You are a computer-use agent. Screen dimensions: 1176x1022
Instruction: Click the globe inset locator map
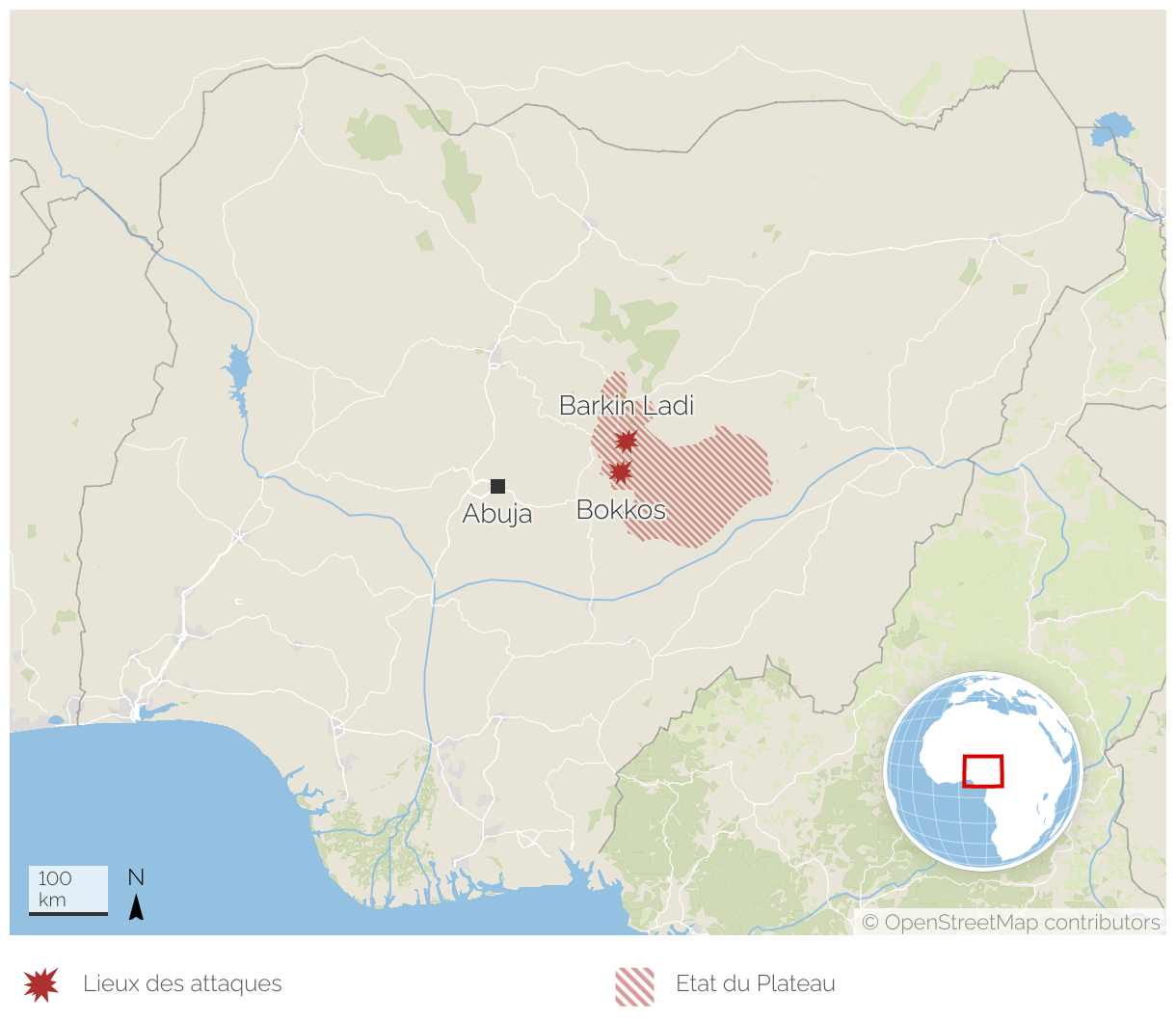[983, 771]
